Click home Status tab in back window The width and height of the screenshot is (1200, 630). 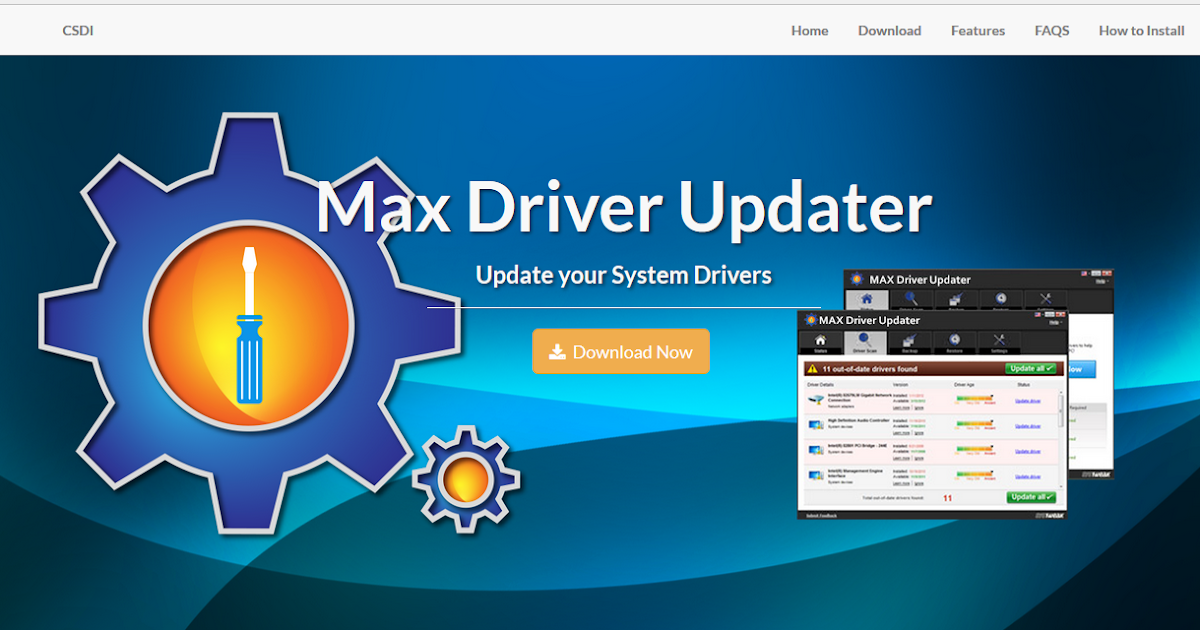[x=866, y=299]
